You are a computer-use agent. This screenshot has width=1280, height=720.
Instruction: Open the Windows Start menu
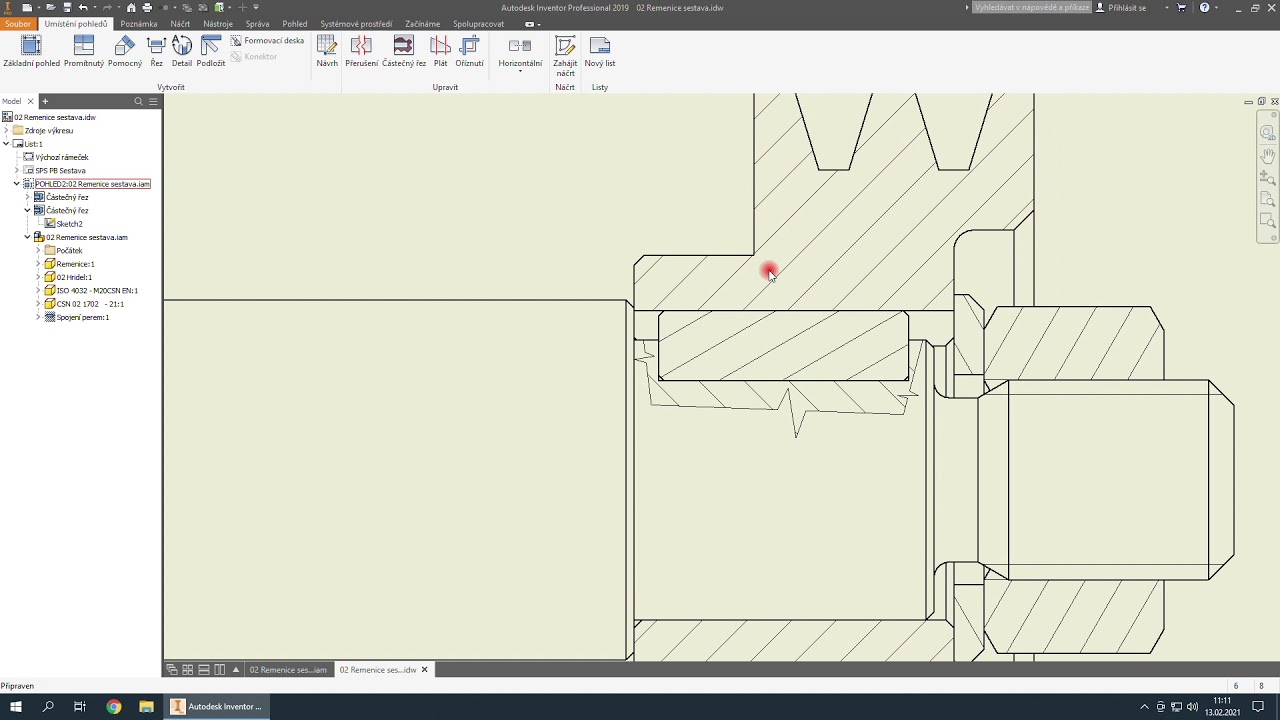point(16,706)
